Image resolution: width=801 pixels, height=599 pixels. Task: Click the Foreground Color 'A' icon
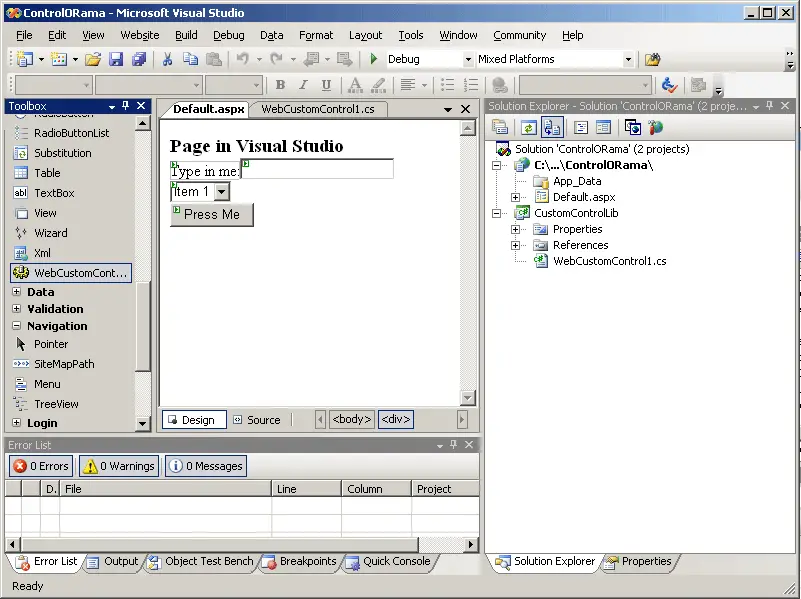coord(355,85)
